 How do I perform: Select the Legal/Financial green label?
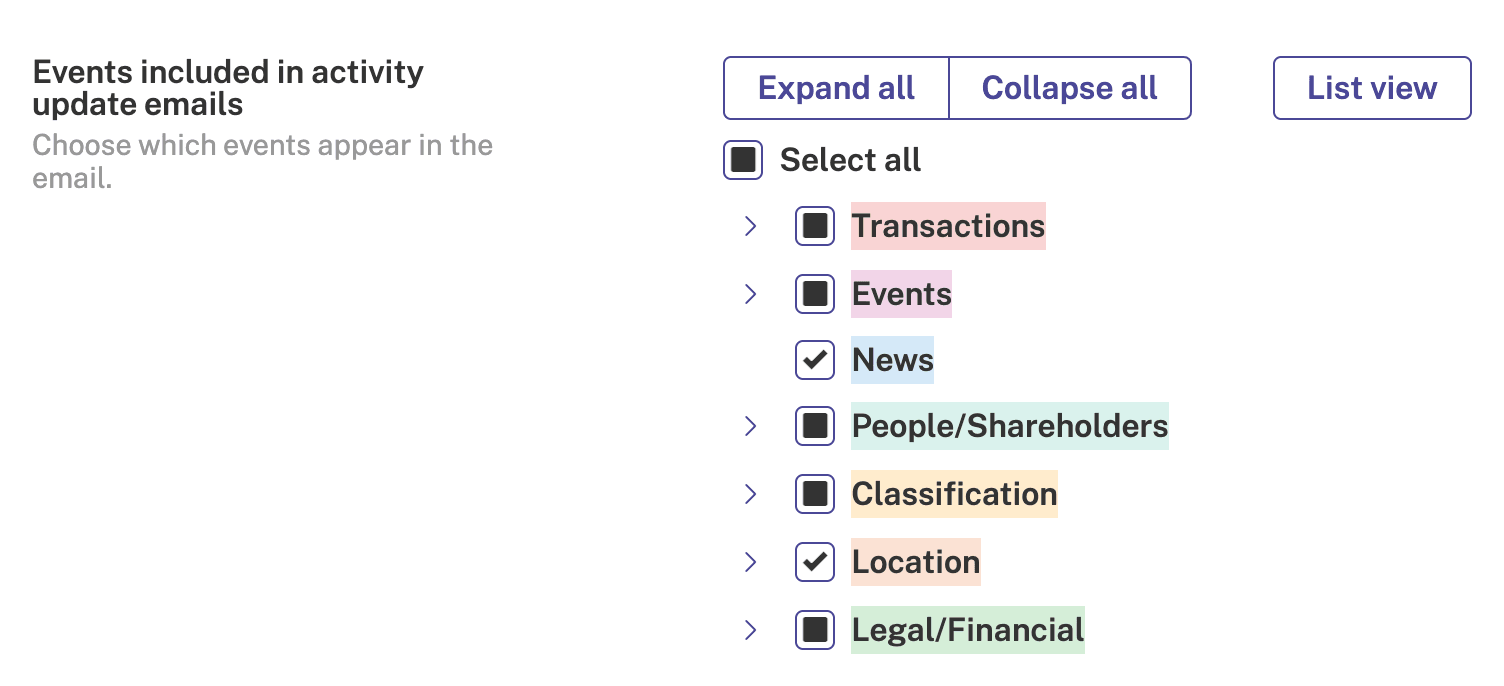[x=968, y=630]
